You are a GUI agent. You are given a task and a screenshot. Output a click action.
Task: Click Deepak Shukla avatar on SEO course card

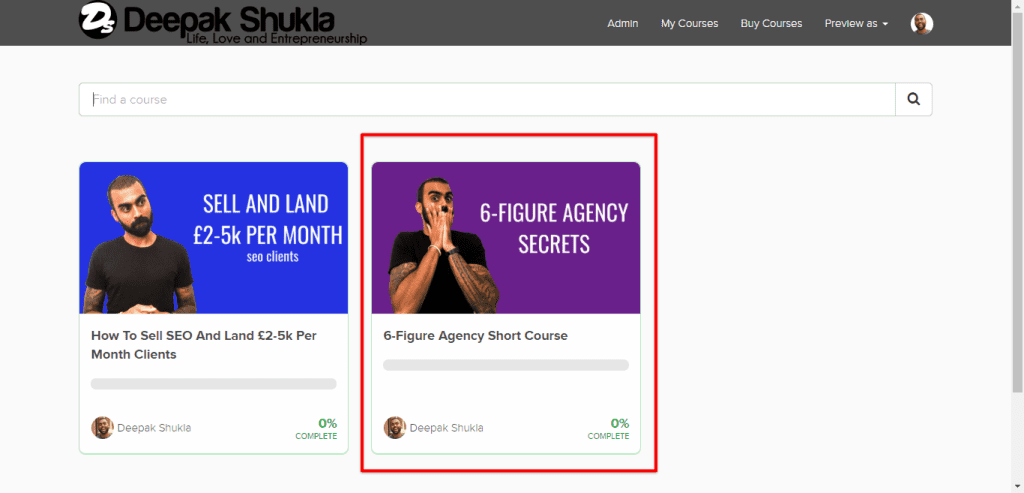click(102, 428)
